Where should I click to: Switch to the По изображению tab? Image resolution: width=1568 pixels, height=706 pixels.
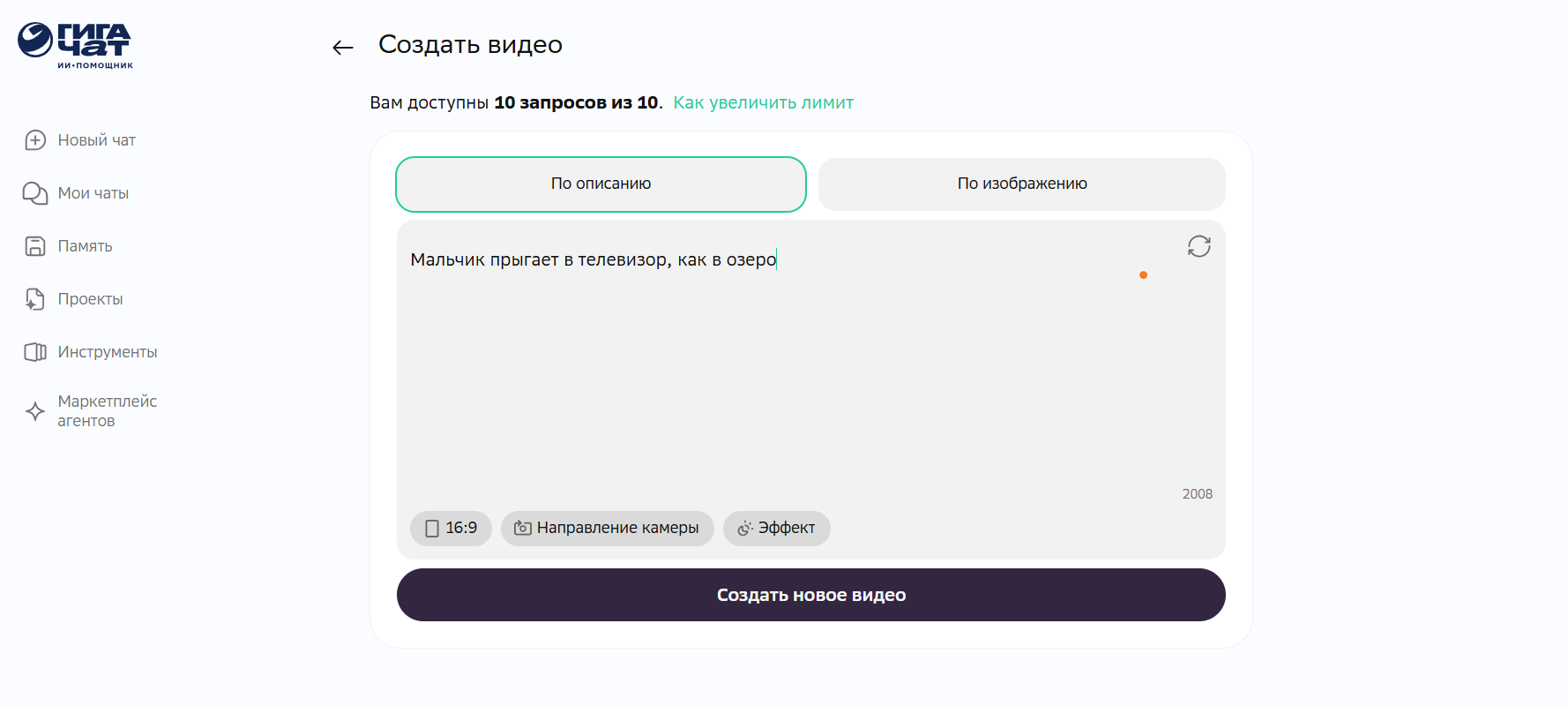[x=1021, y=184]
